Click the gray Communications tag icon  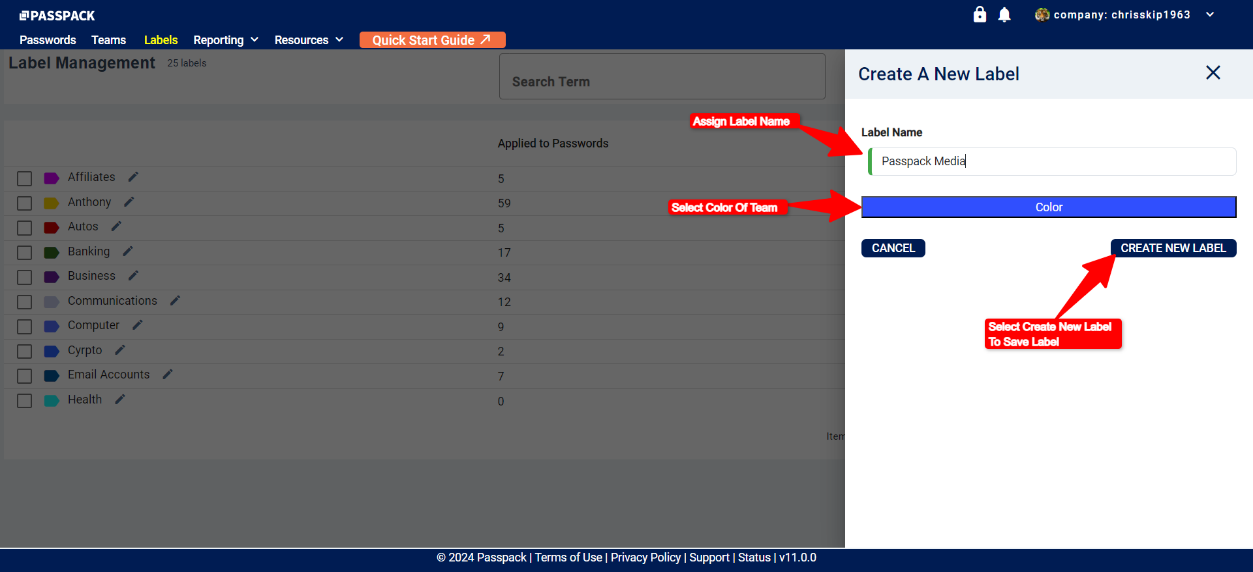click(52, 302)
